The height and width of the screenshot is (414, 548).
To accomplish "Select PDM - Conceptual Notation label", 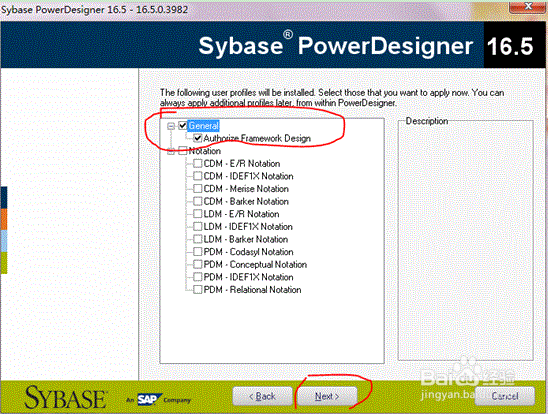I will (255, 264).
